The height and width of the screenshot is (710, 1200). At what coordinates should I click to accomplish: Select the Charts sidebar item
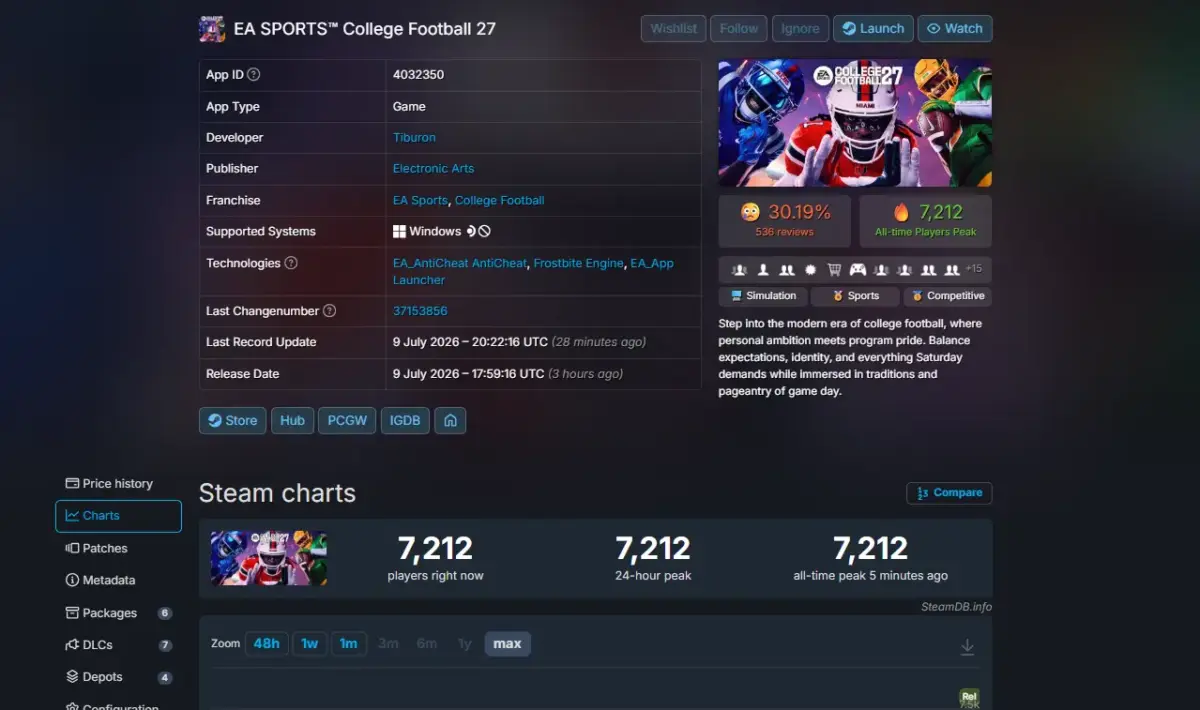[118, 516]
